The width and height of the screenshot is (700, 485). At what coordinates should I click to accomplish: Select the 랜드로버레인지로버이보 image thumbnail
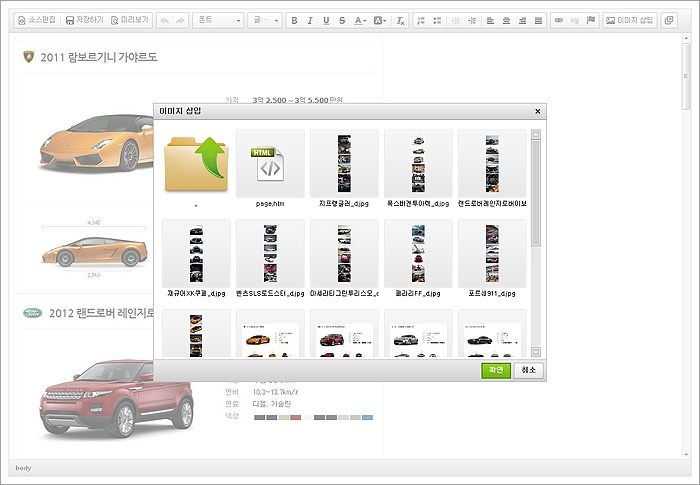coord(492,164)
